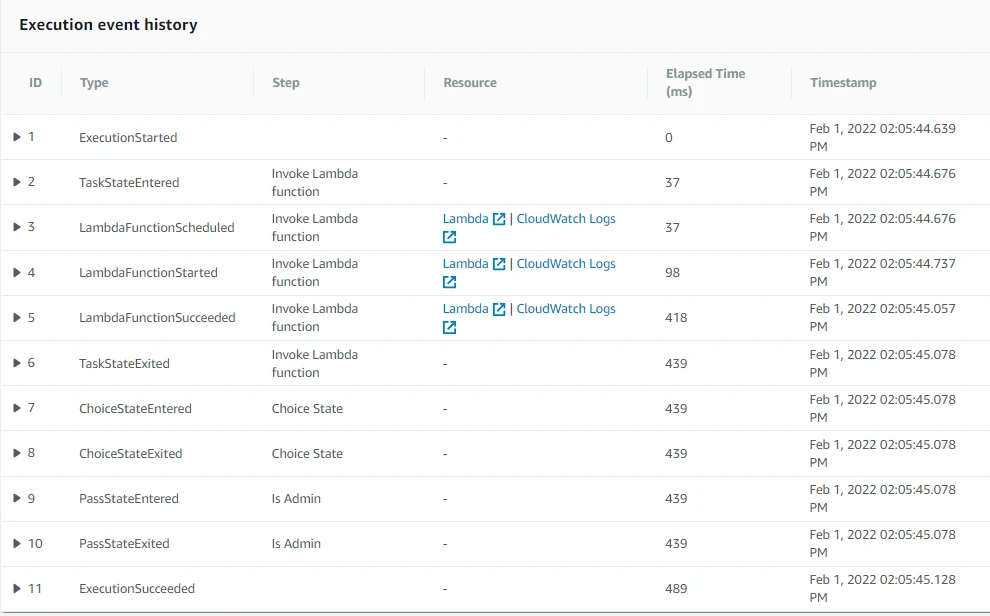990x616 pixels.
Task: Click the Elapsed Time (ms) column header
Action: point(705,83)
